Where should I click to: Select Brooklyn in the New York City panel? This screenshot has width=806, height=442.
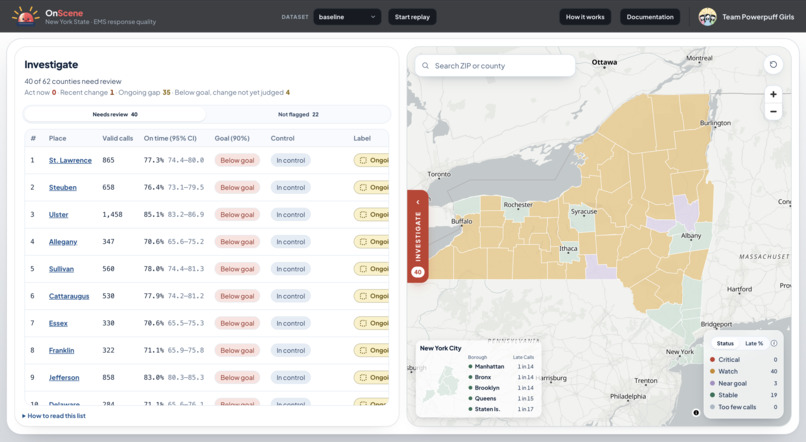501,388
